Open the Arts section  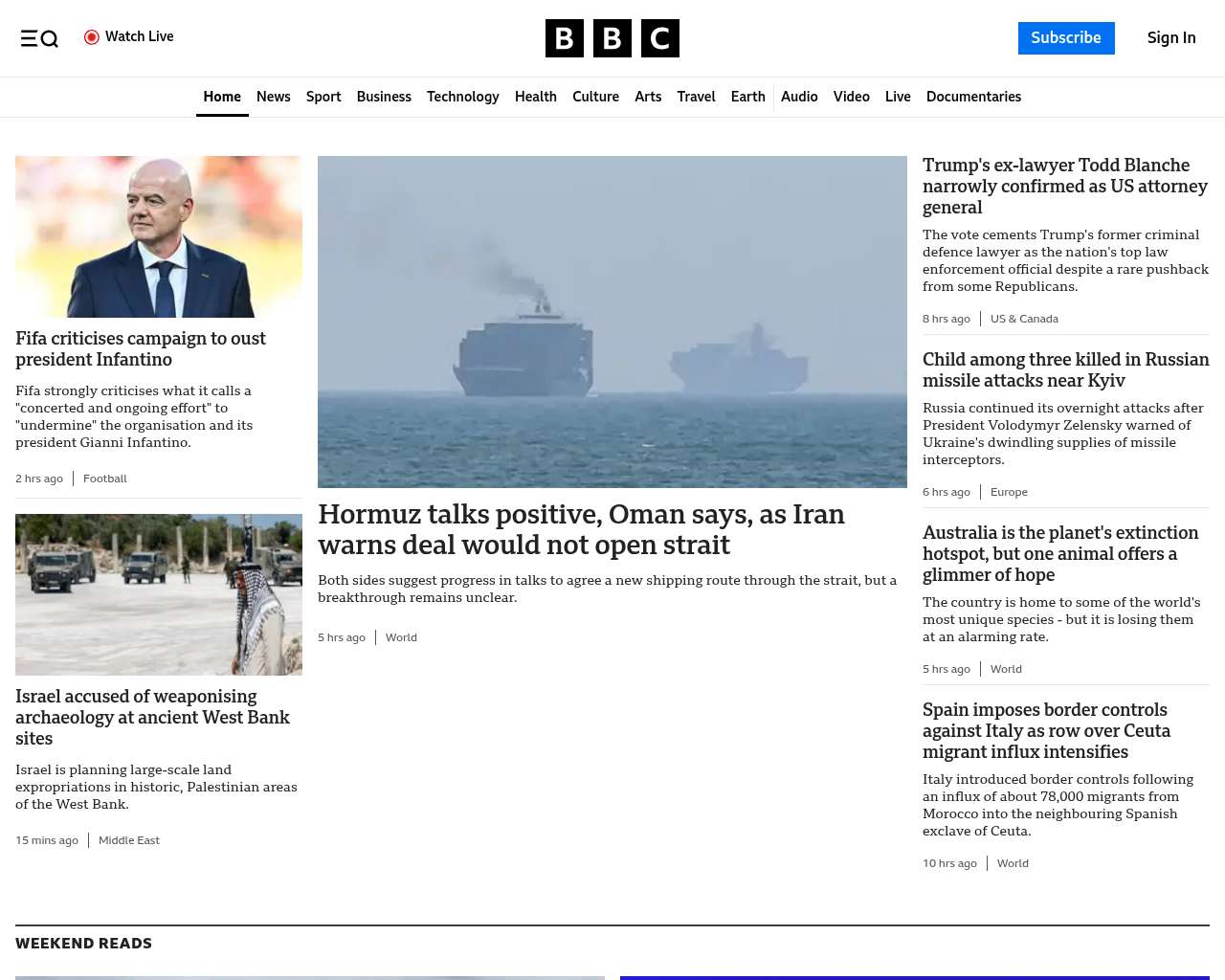pos(648,97)
